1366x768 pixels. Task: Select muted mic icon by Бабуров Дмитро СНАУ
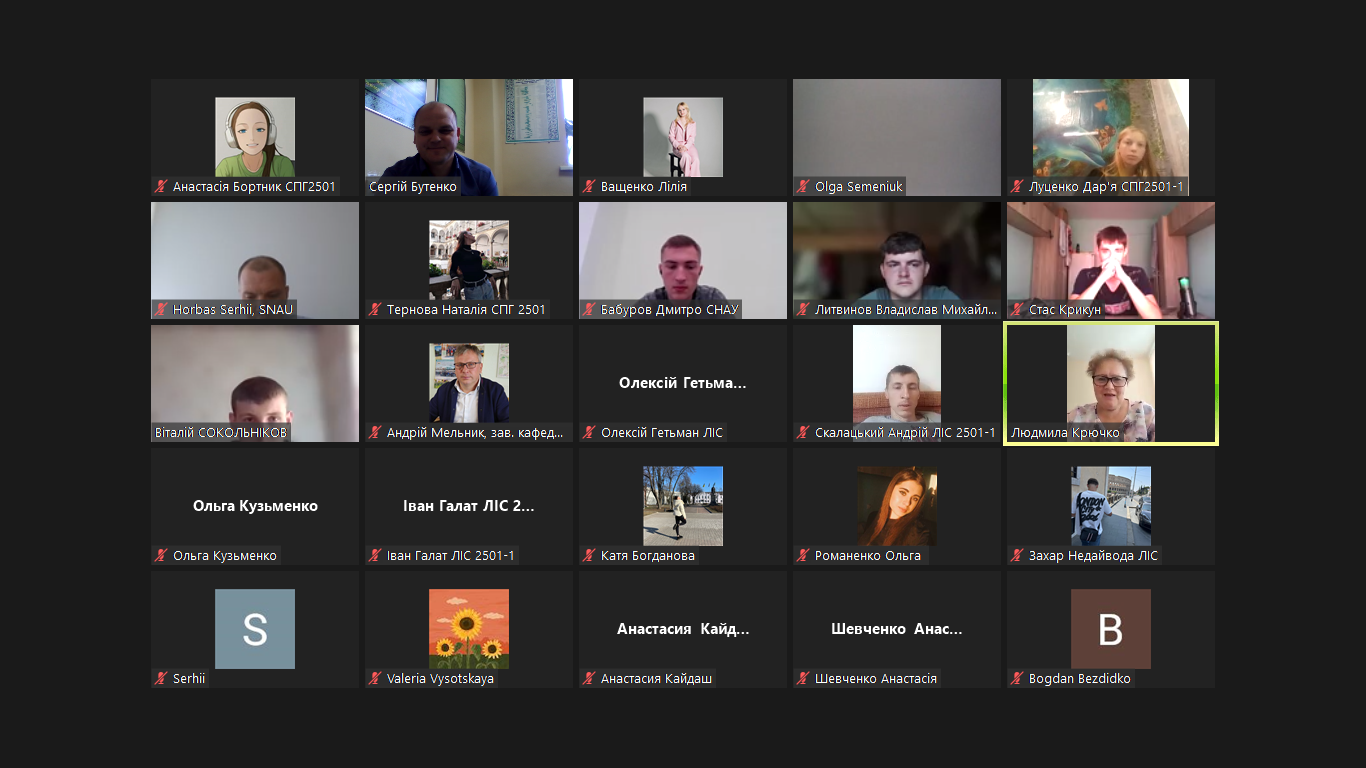pos(589,310)
